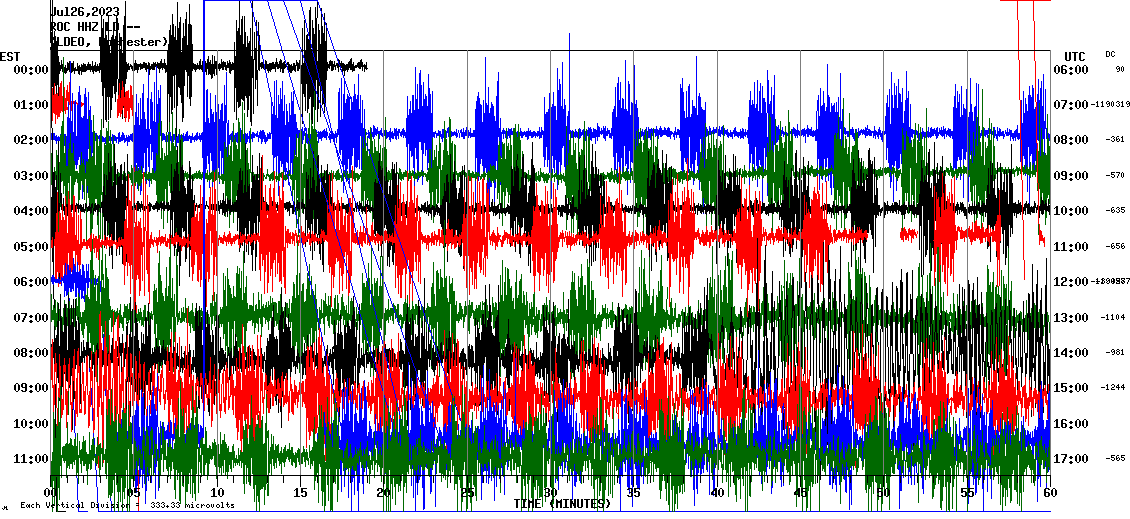Select the 11:00 EST row label
The image size is (1130, 519).
(31, 459)
